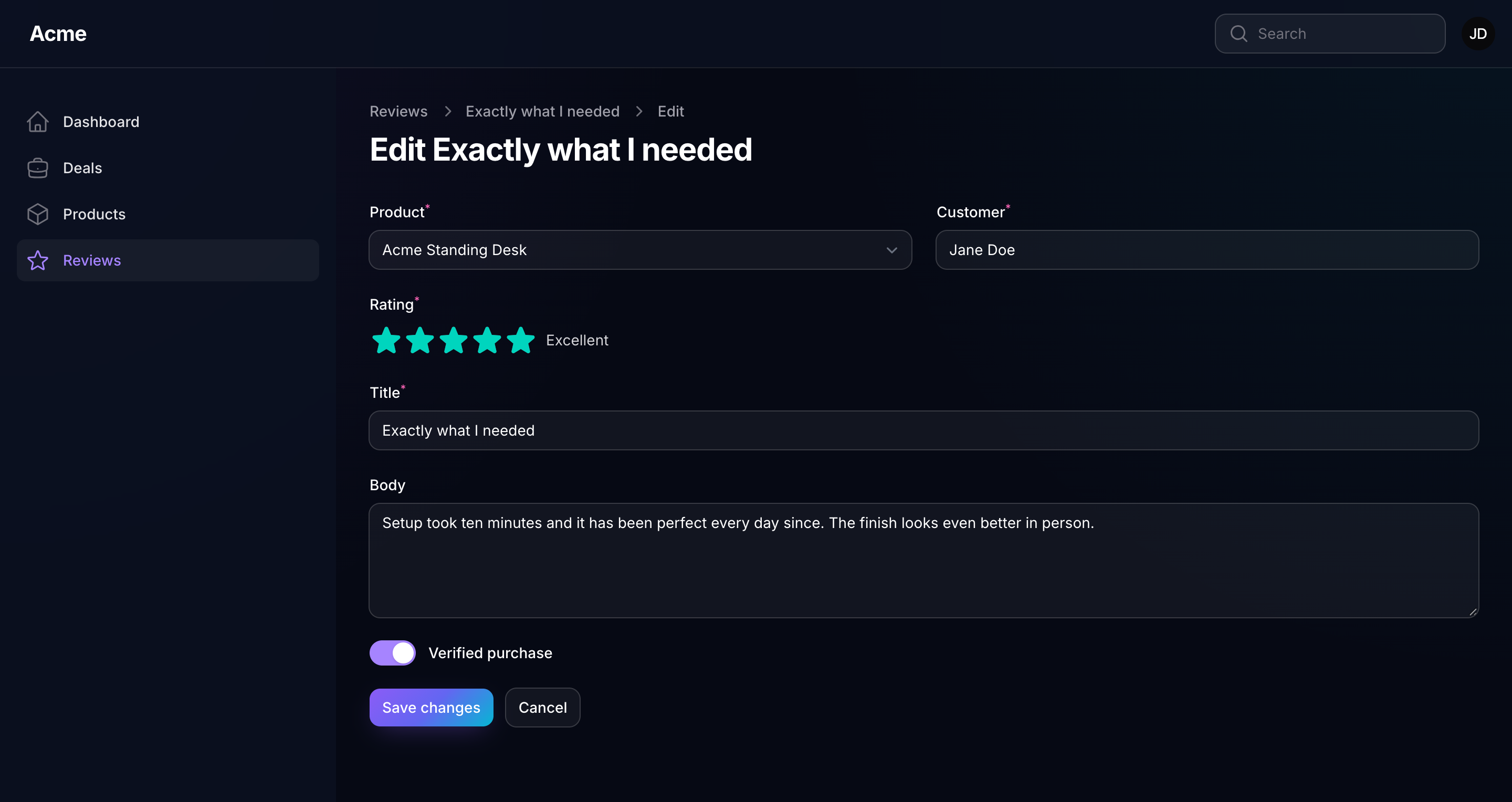Viewport: 1512px width, 802px height.
Task: Grab the Body textarea resize handle
Action: (1473, 611)
